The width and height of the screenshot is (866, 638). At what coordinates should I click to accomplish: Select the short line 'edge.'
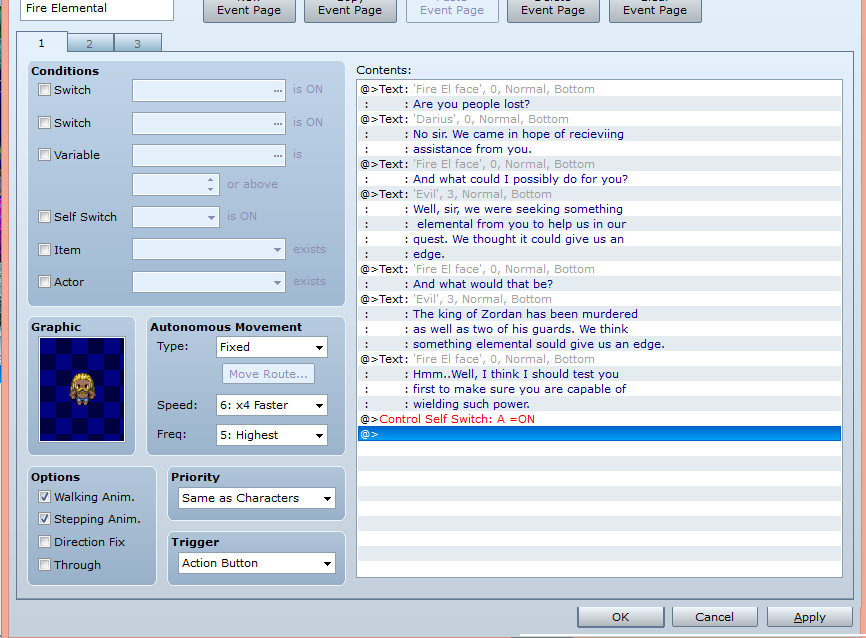click(599, 254)
